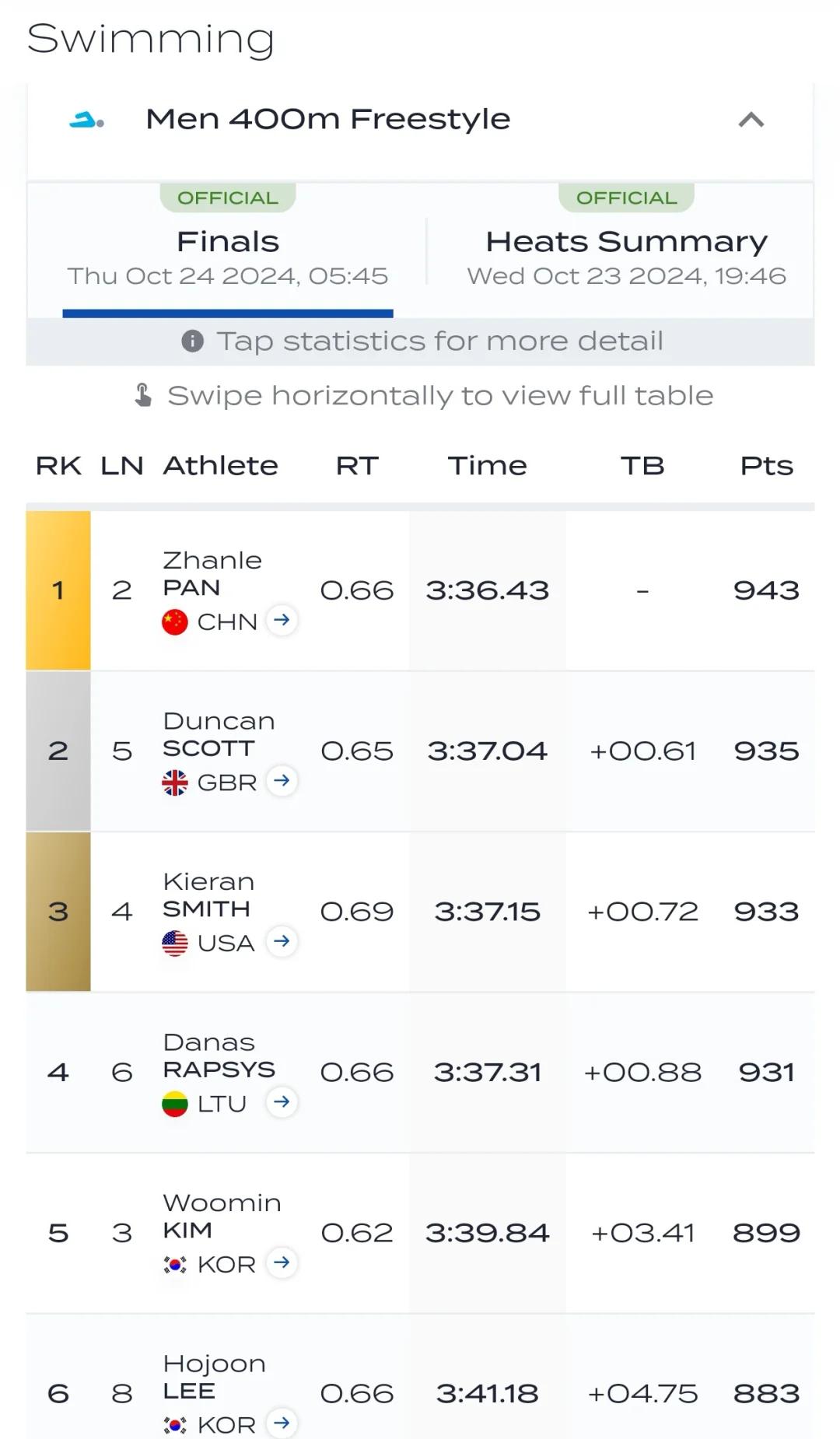Open Duncan Scott's profile arrow icon
840x1439 pixels.
(282, 780)
